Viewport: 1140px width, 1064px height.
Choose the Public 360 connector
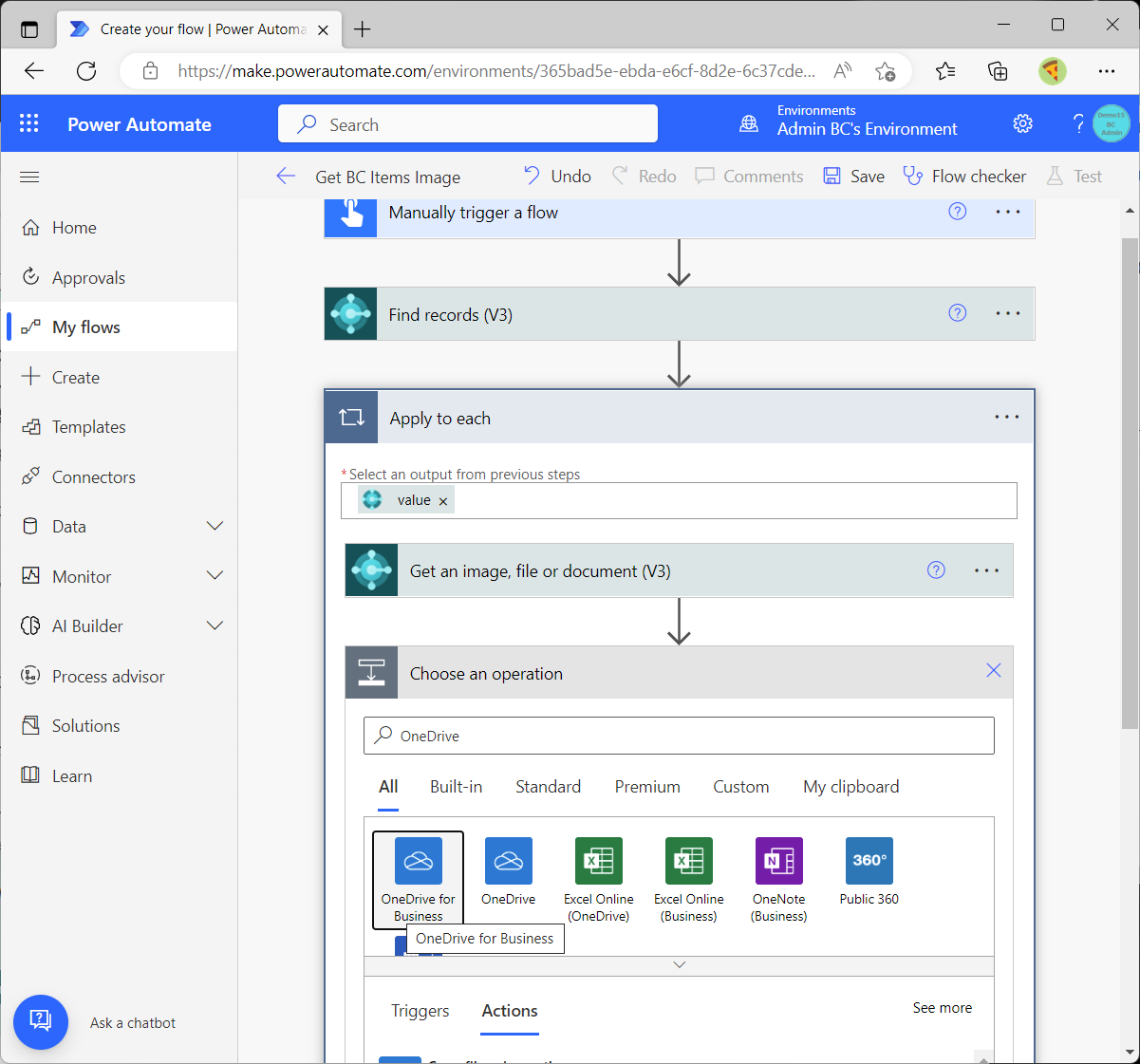869,868
